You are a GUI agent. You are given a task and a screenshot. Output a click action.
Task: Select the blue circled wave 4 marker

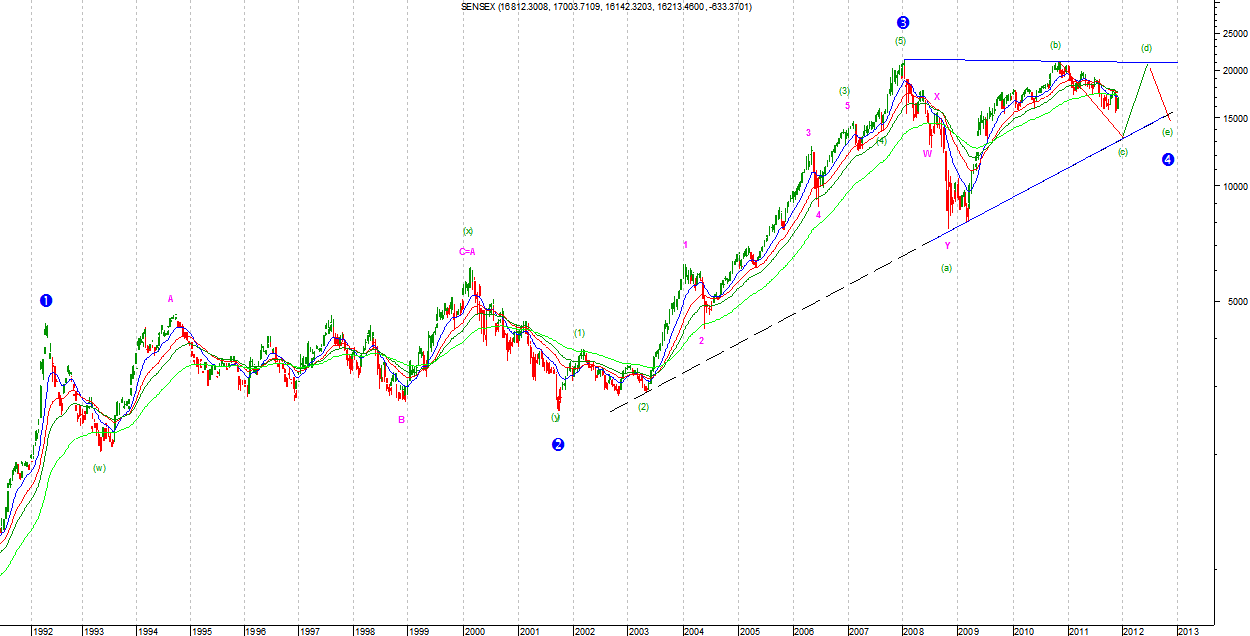point(1168,159)
